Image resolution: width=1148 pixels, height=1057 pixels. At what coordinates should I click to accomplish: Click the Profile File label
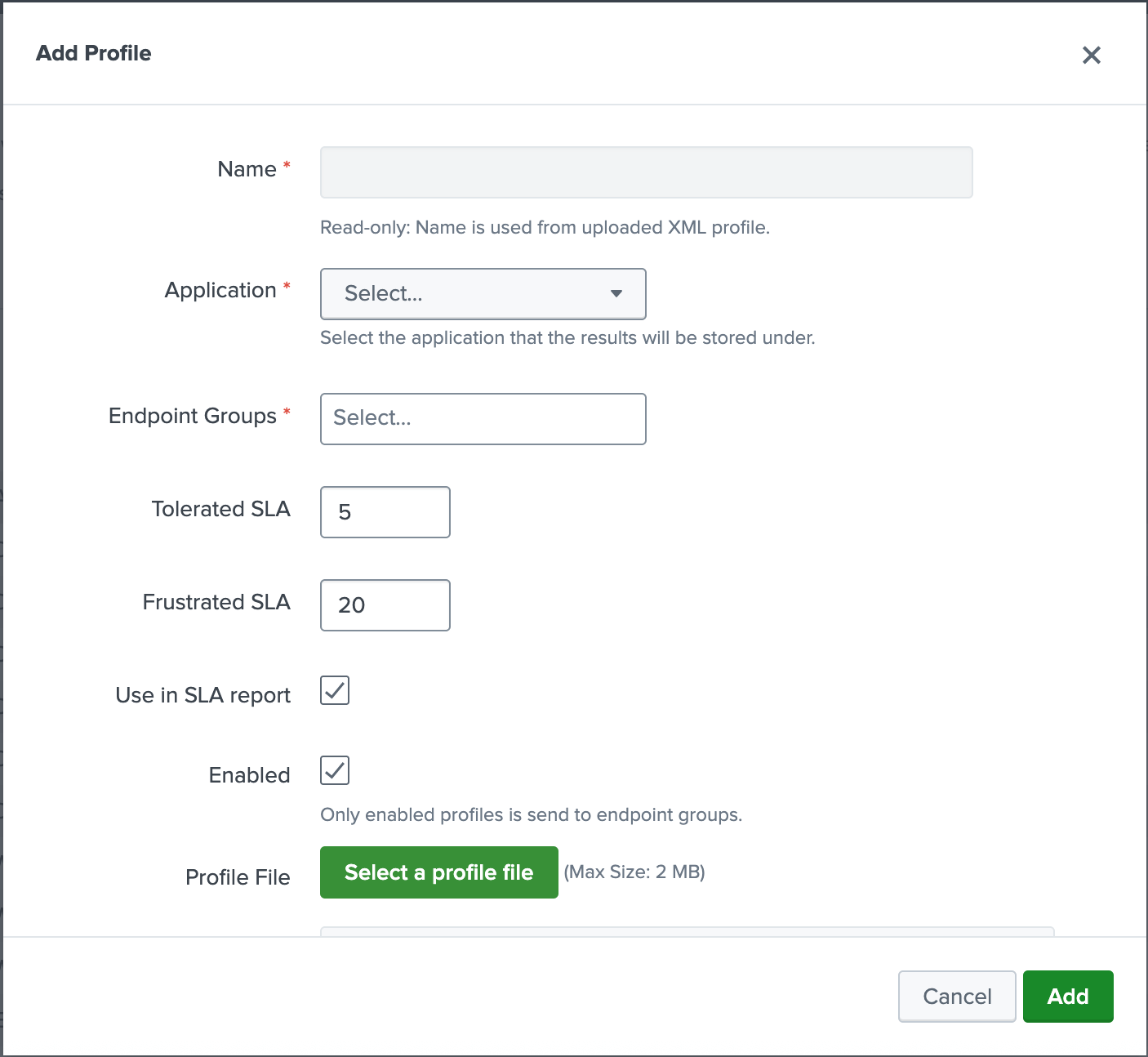pyautogui.click(x=238, y=877)
